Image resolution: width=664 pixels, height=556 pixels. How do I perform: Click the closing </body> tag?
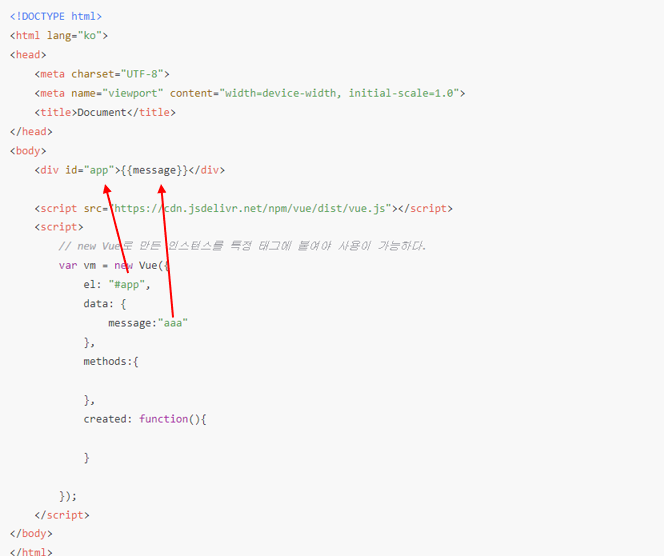click(x=31, y=534)
